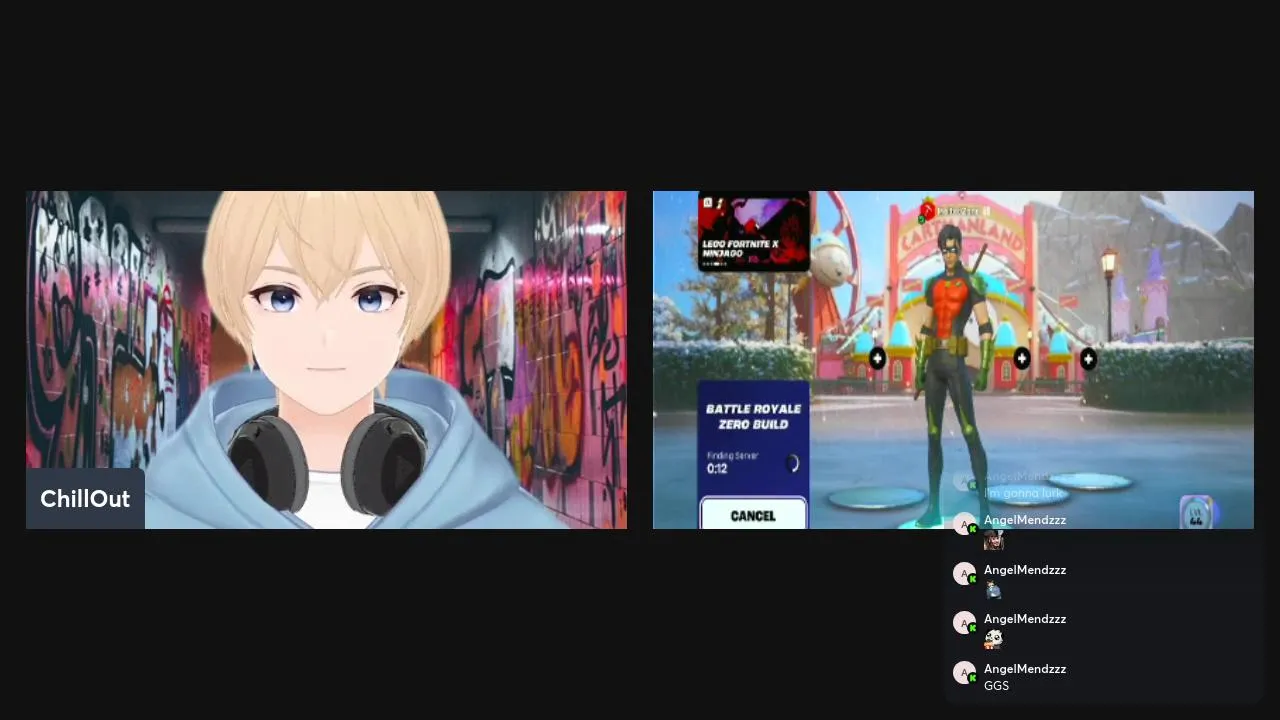
Task: Click the level 44 badge icon
Action: 1196,513
